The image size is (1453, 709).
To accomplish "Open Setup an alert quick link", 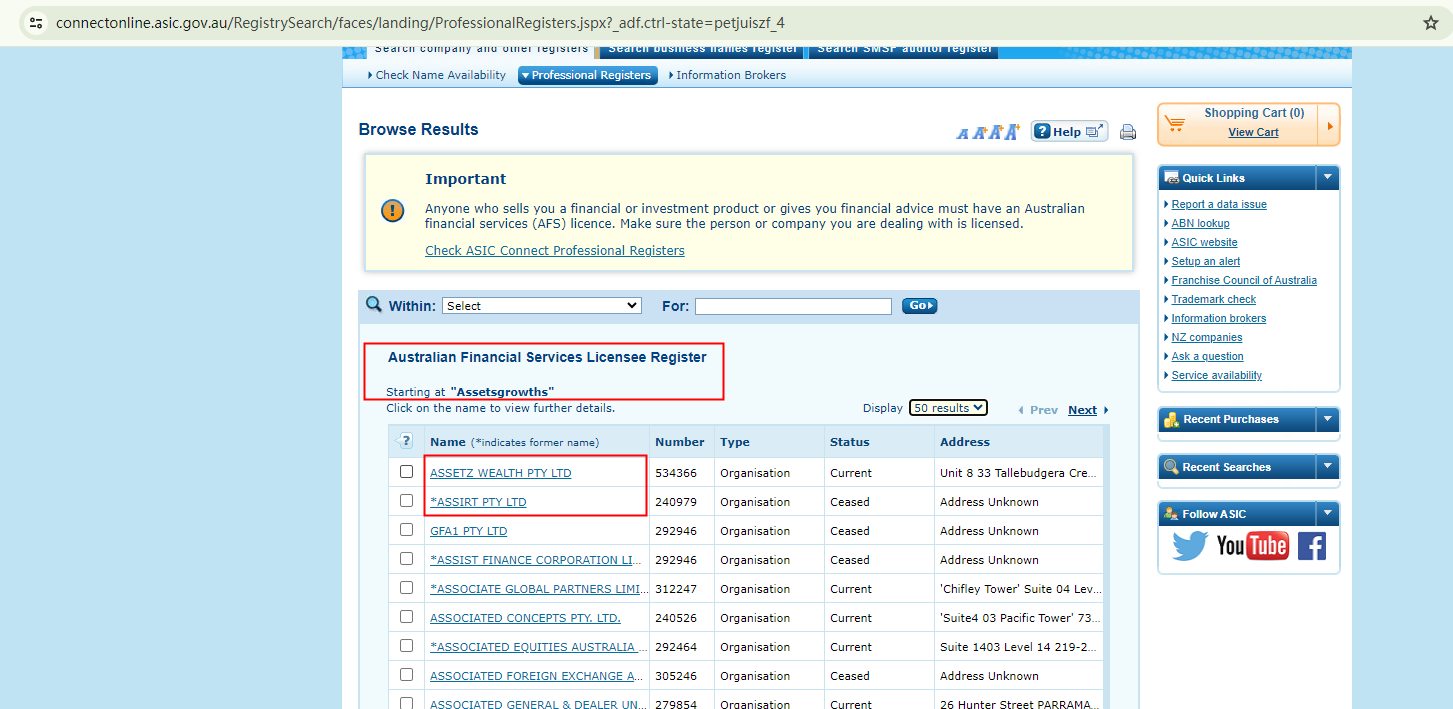I will click(1206, 261).
